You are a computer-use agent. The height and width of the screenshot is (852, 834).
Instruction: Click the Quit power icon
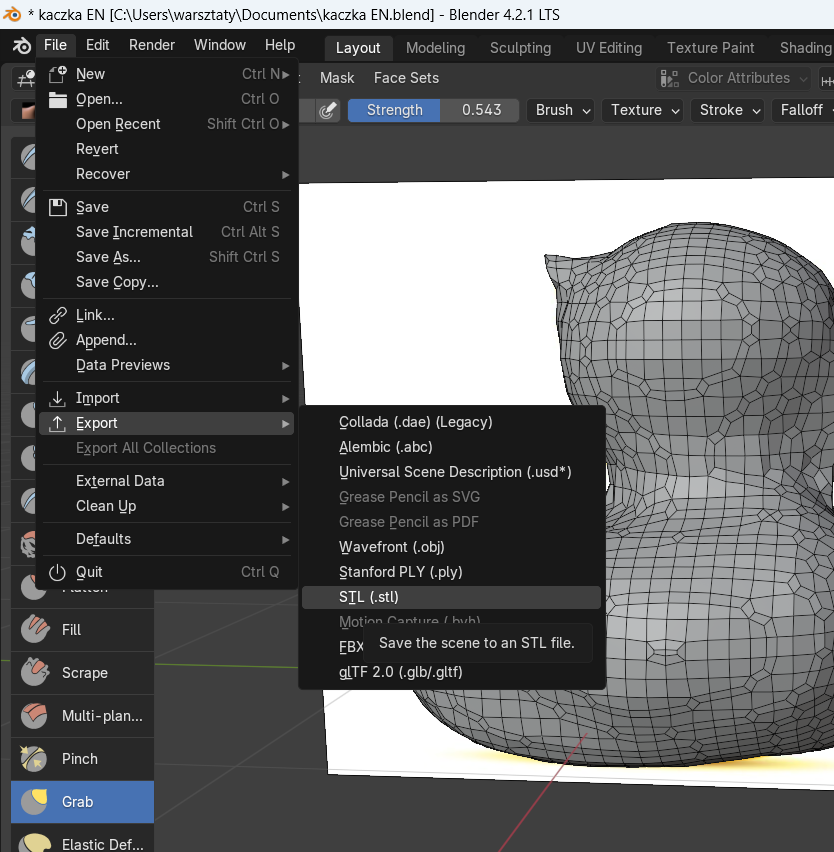click(57, 572)
